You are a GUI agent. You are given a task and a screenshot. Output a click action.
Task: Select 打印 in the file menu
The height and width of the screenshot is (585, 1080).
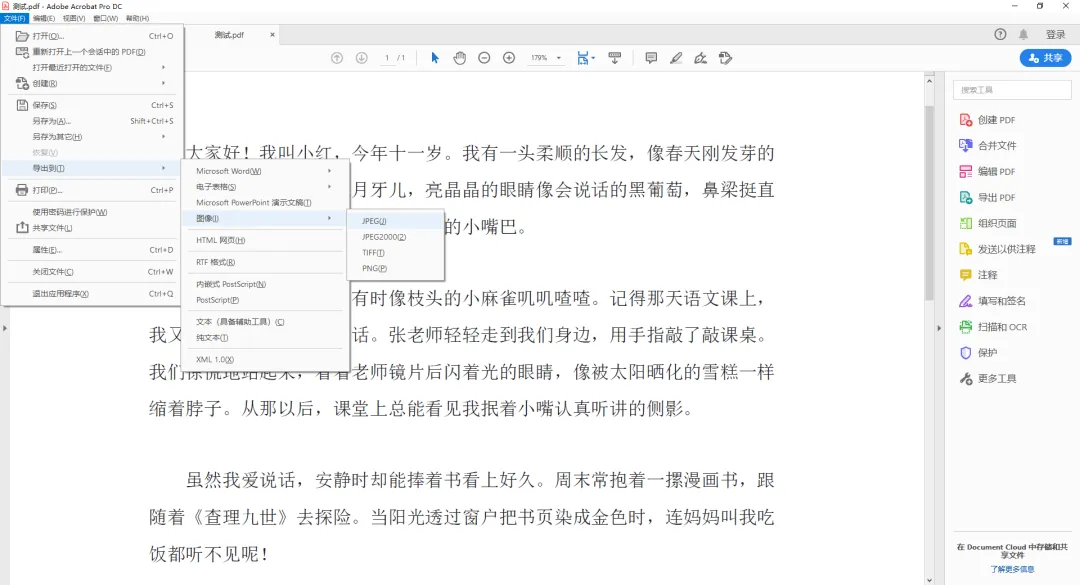(x=92, y=190)
